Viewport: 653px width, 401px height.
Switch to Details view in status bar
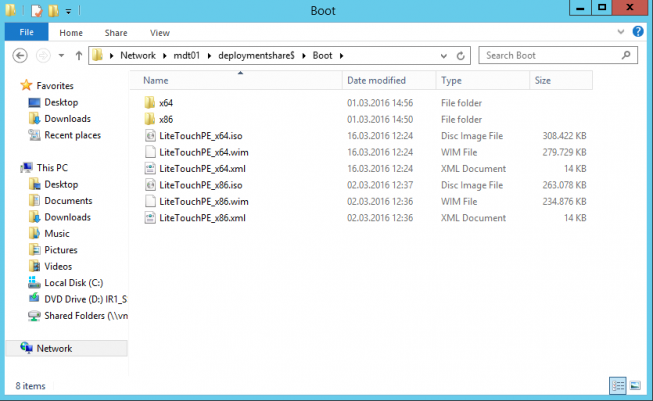(618, 386)
